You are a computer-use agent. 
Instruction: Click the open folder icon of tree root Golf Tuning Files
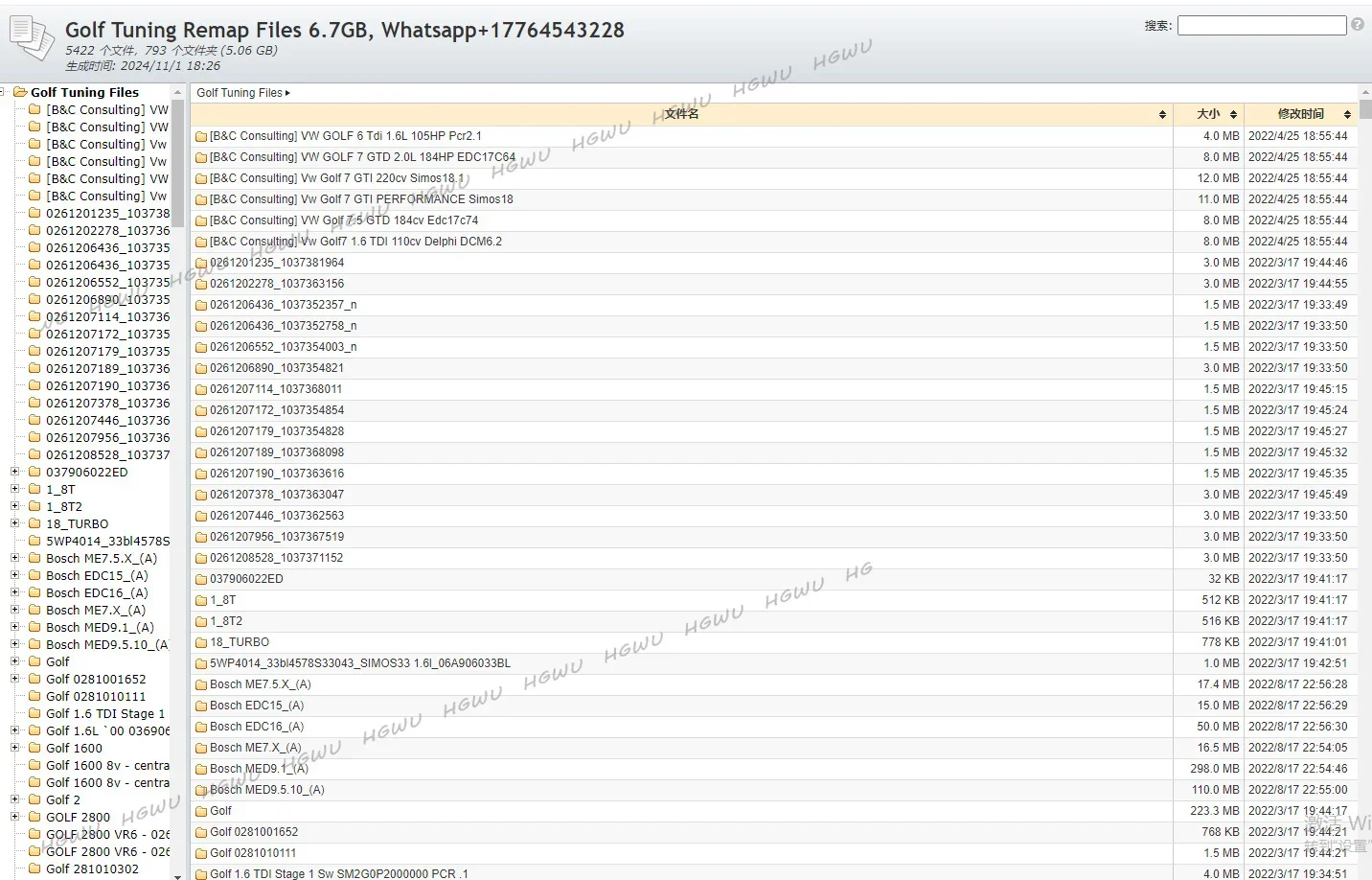pyautogui.click(x=20, y=92)
